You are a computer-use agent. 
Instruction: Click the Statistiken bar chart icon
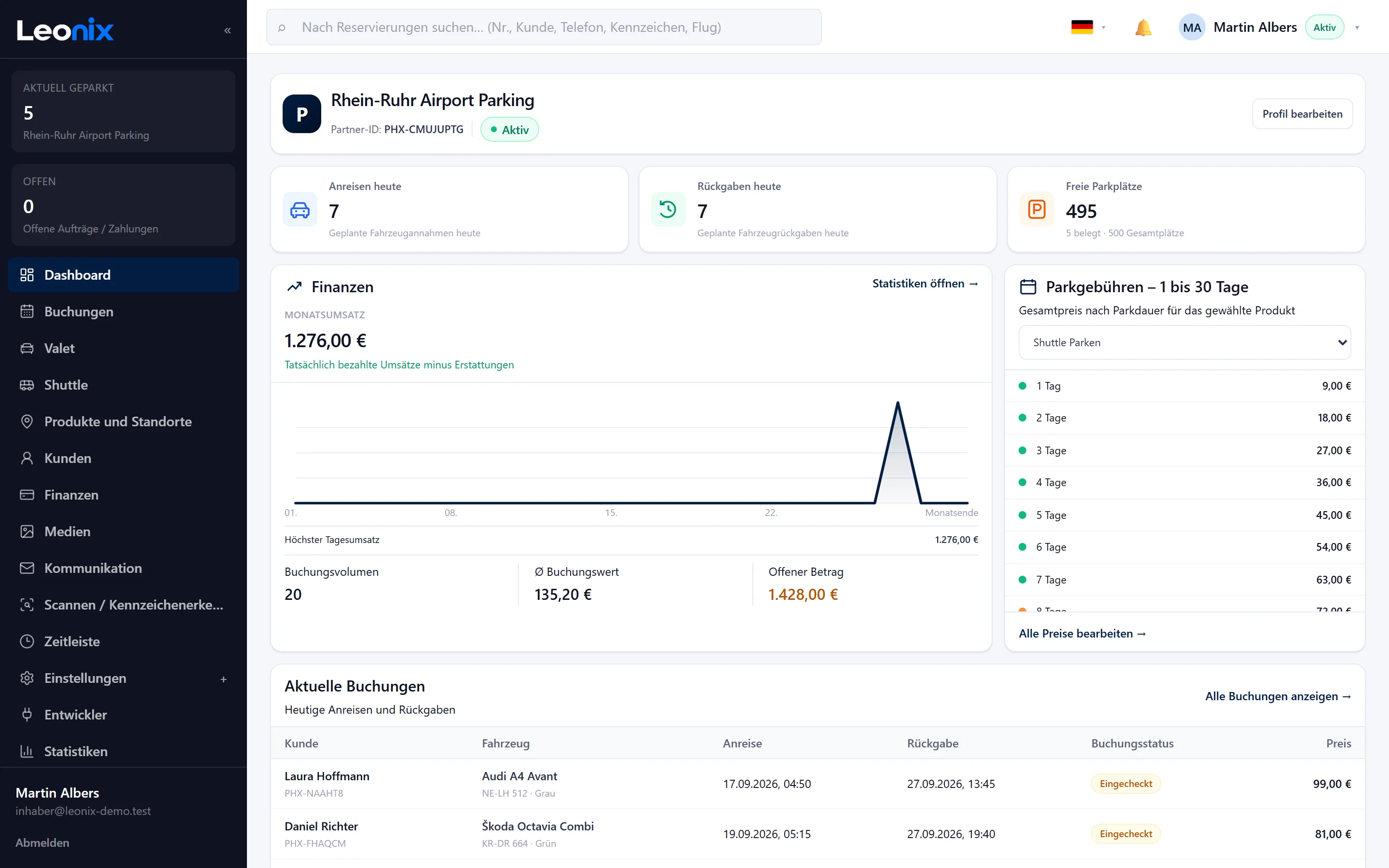click(x=27, y=751)
